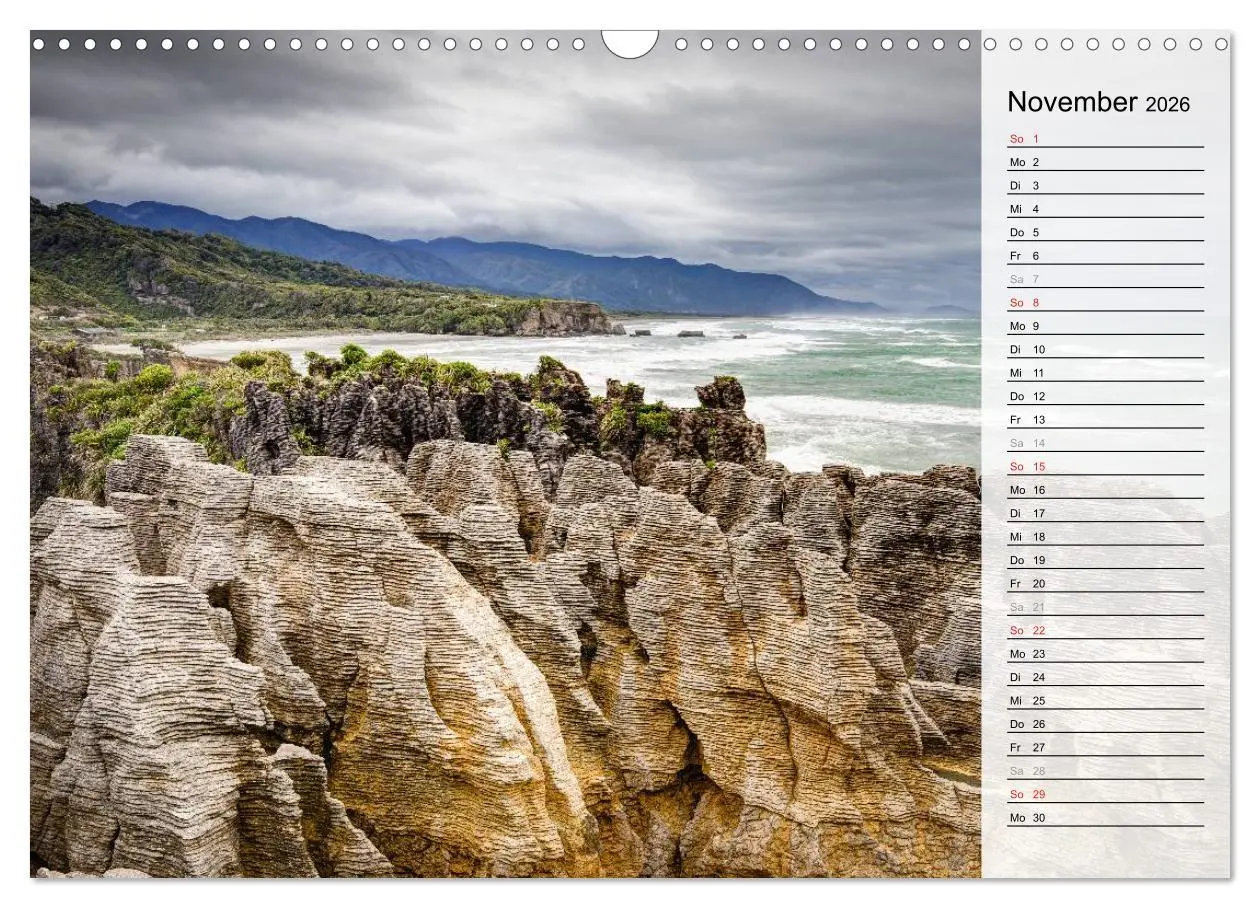Select the row Mi 25

click(1105, 700)
